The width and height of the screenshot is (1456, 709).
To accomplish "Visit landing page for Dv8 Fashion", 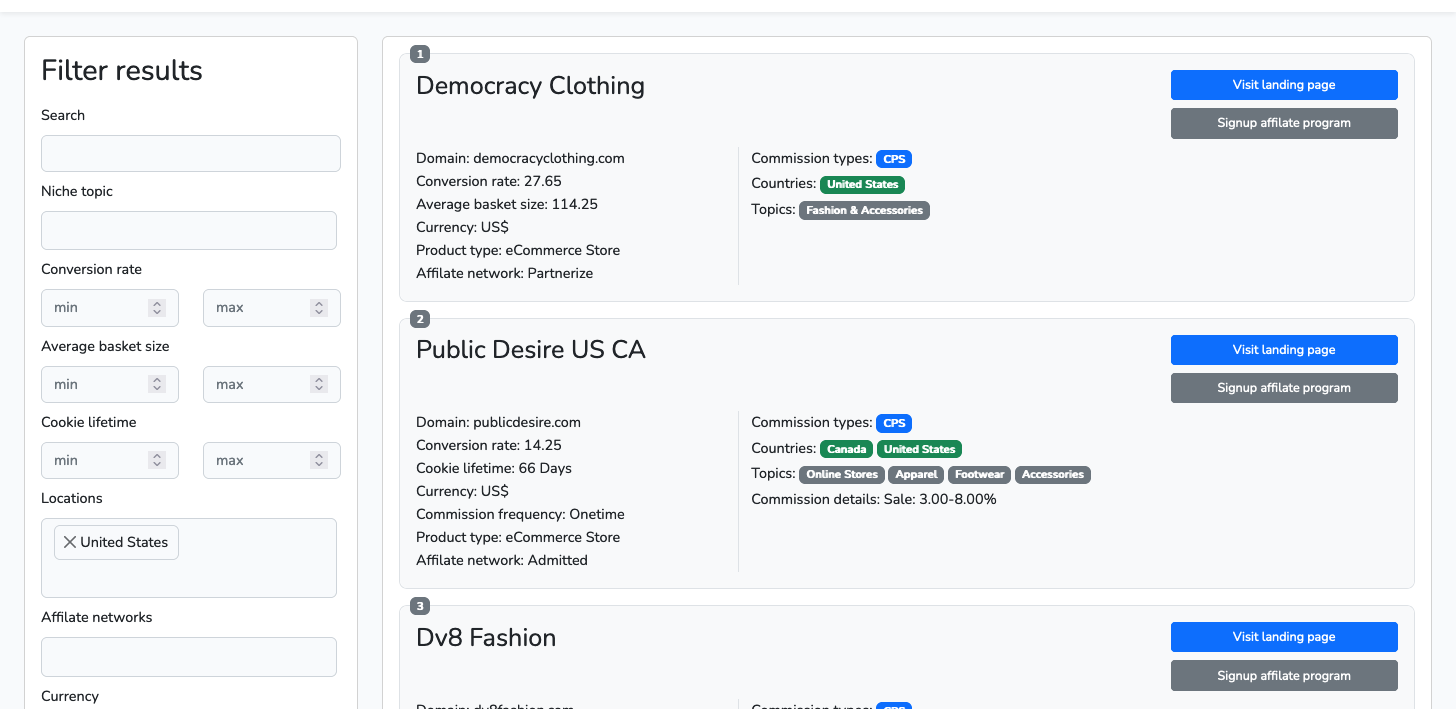I will tap(1284, 637).
